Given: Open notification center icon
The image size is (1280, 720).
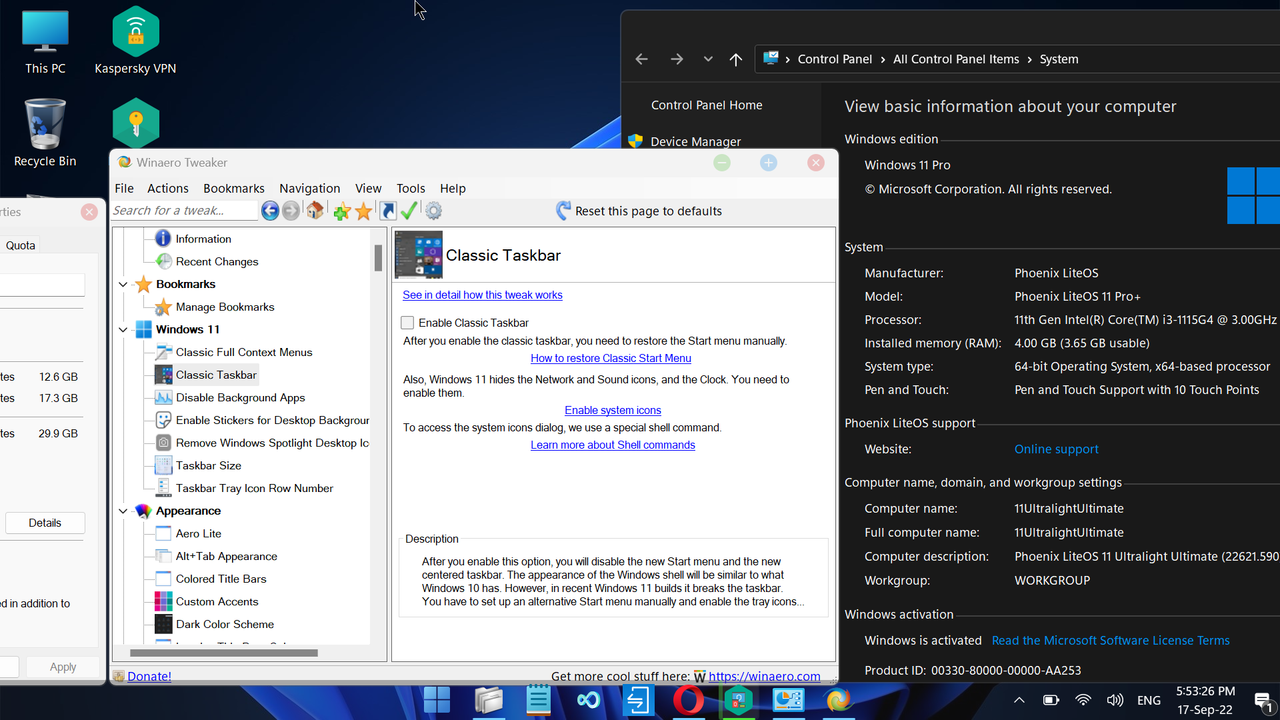Looking at the screenshot, I should coord(1262,701).
